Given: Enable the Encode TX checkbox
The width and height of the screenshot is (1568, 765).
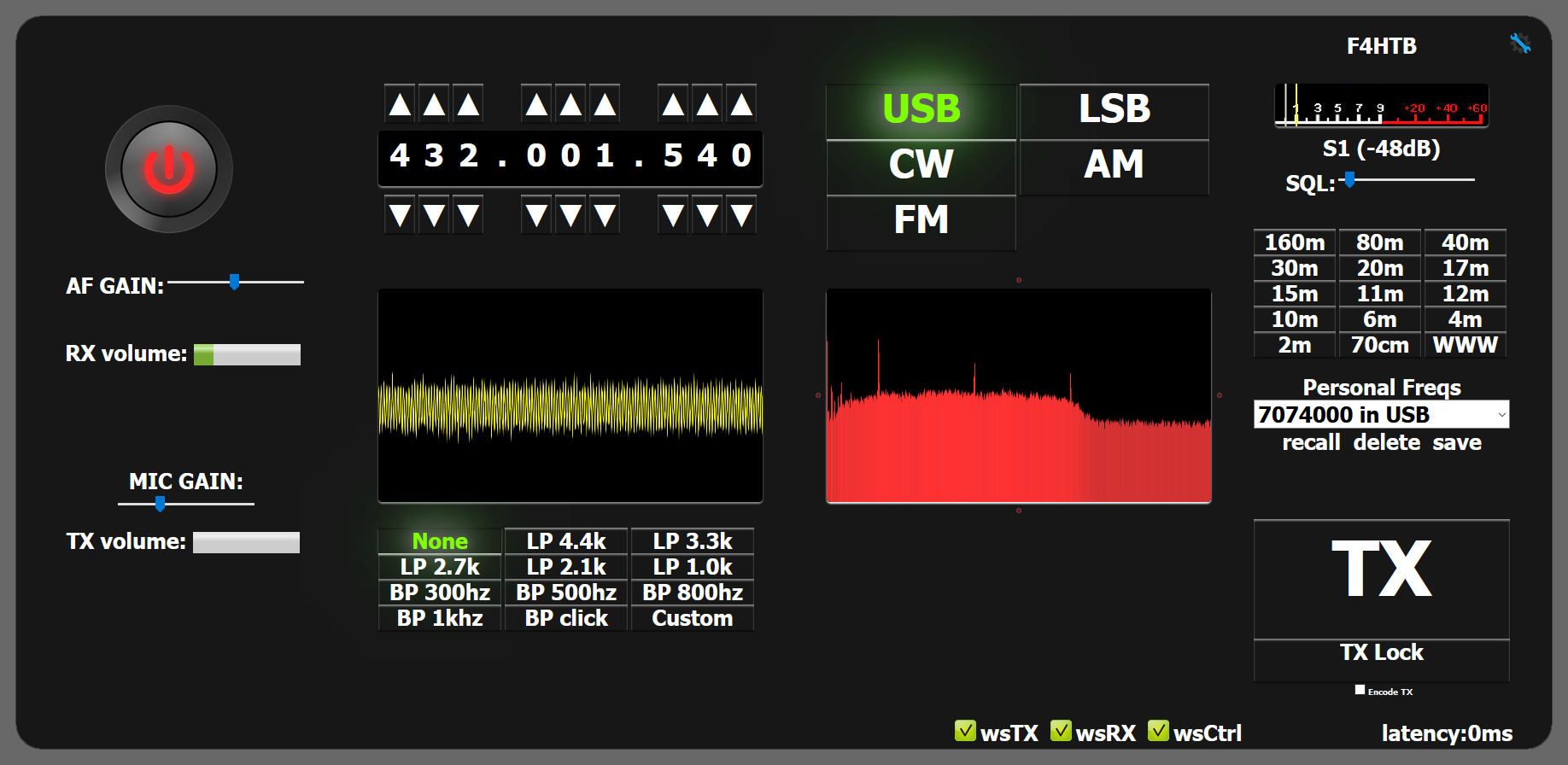Looking at the screenshot, I should [1360, 690].
